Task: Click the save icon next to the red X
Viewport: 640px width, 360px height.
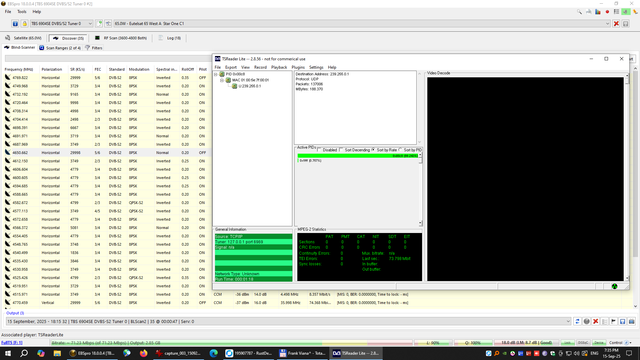Action: pyautogui.click(x=626, y=24)
